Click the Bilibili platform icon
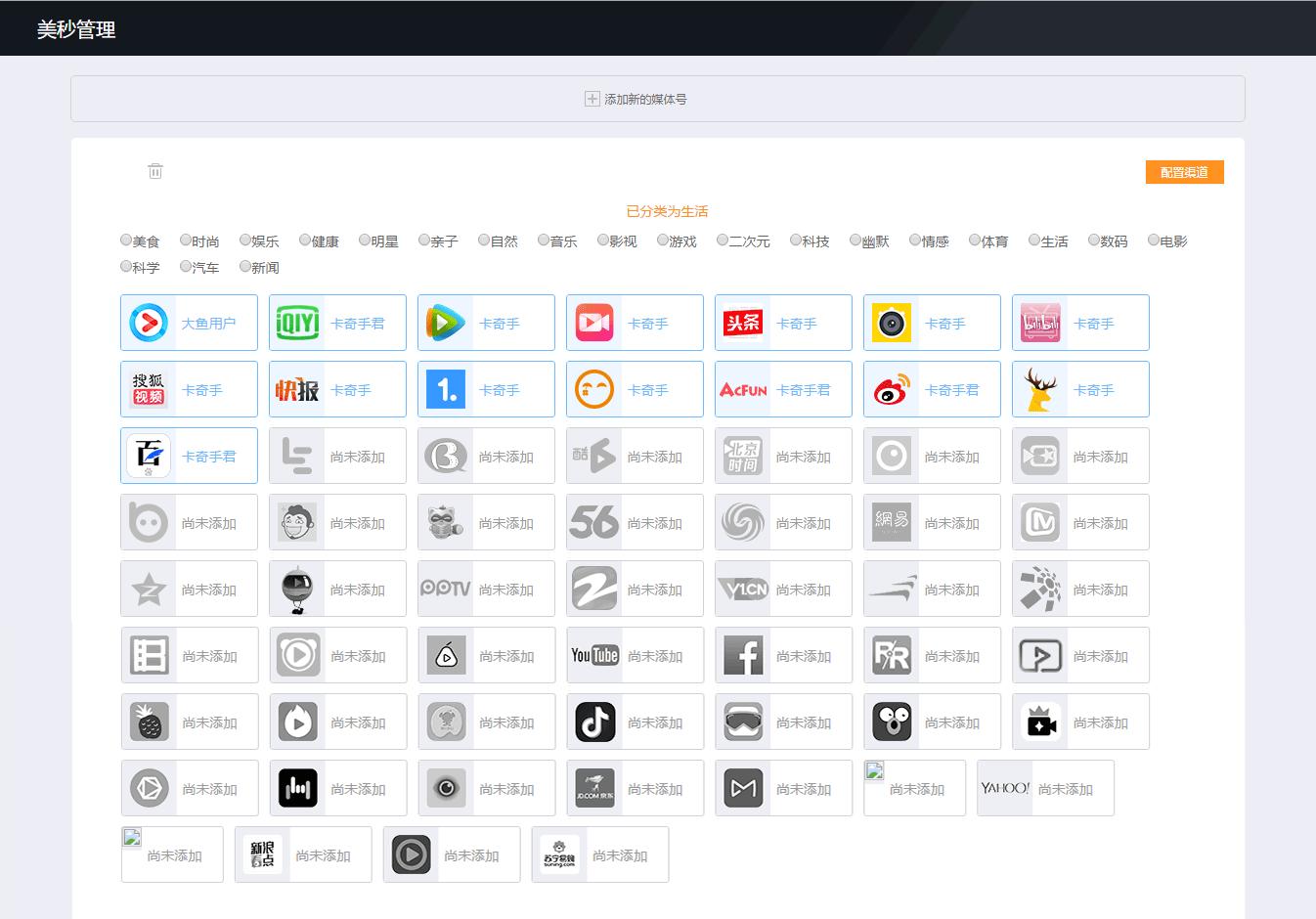The image size is (1316, 919). 1040,323
